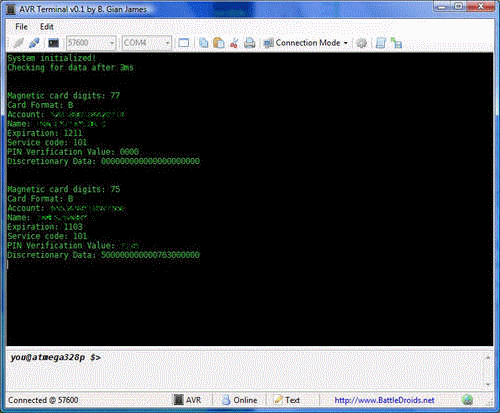
Task: Click the save log disk icon
Action: pos(396,43)
